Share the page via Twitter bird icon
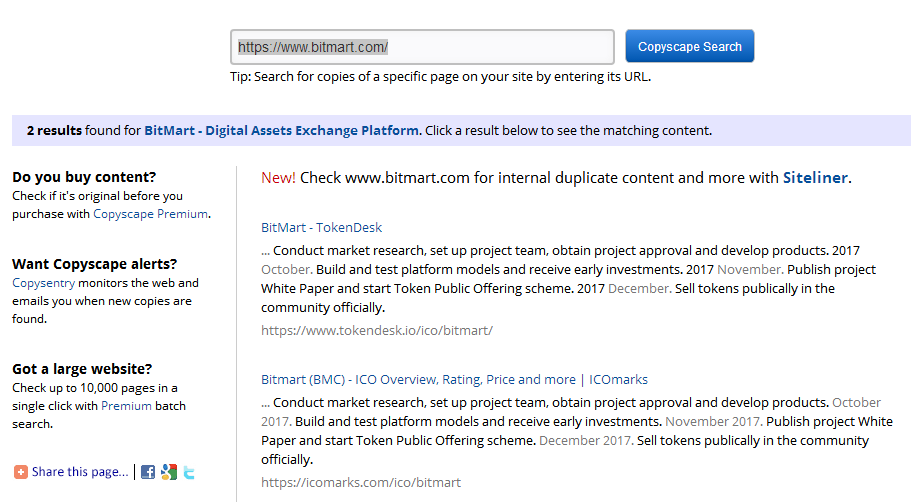Viewport: 911px width, 502px height. pos(189,472)
